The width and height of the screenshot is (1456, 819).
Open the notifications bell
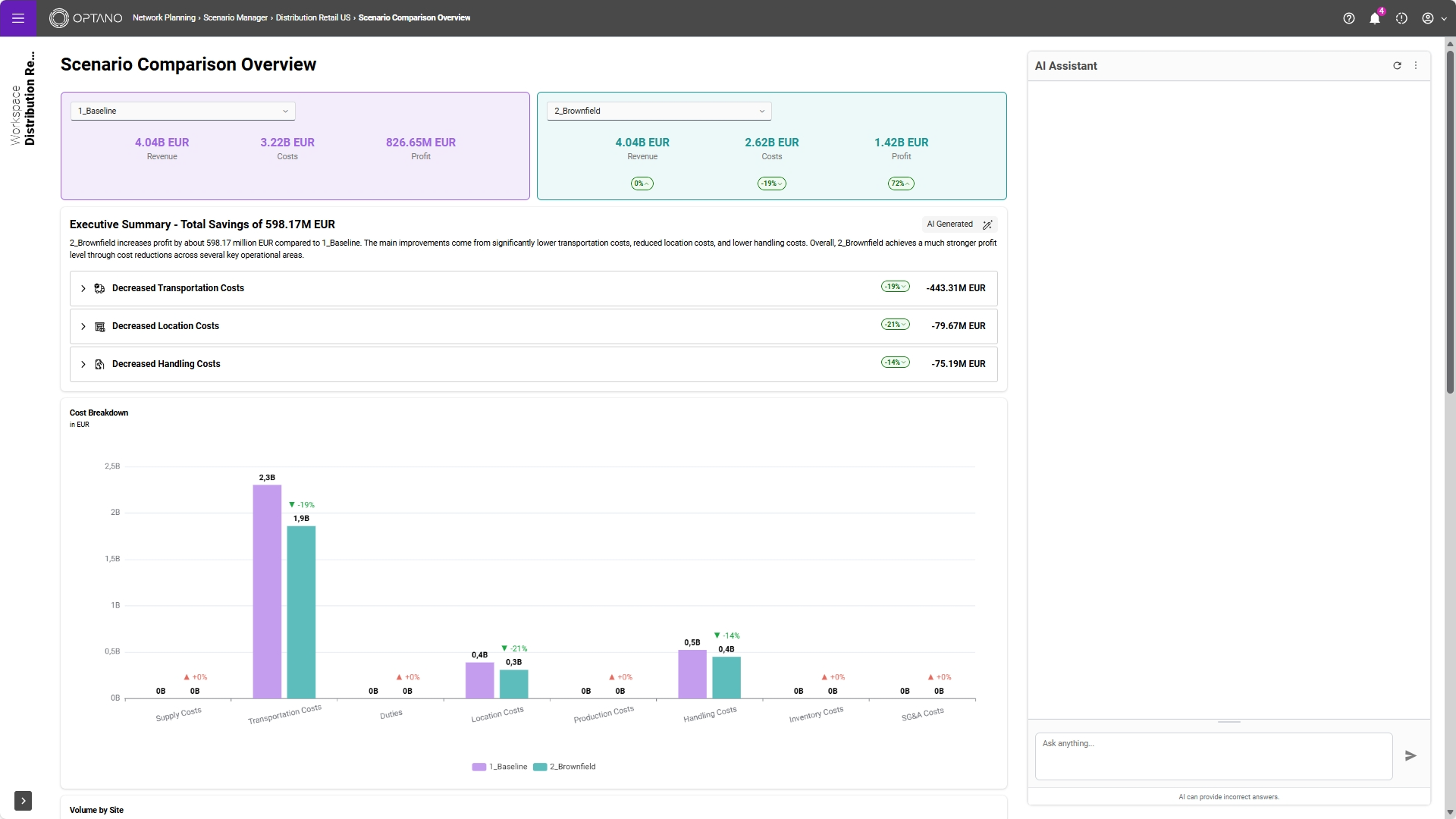click(x=1374, y=18)
